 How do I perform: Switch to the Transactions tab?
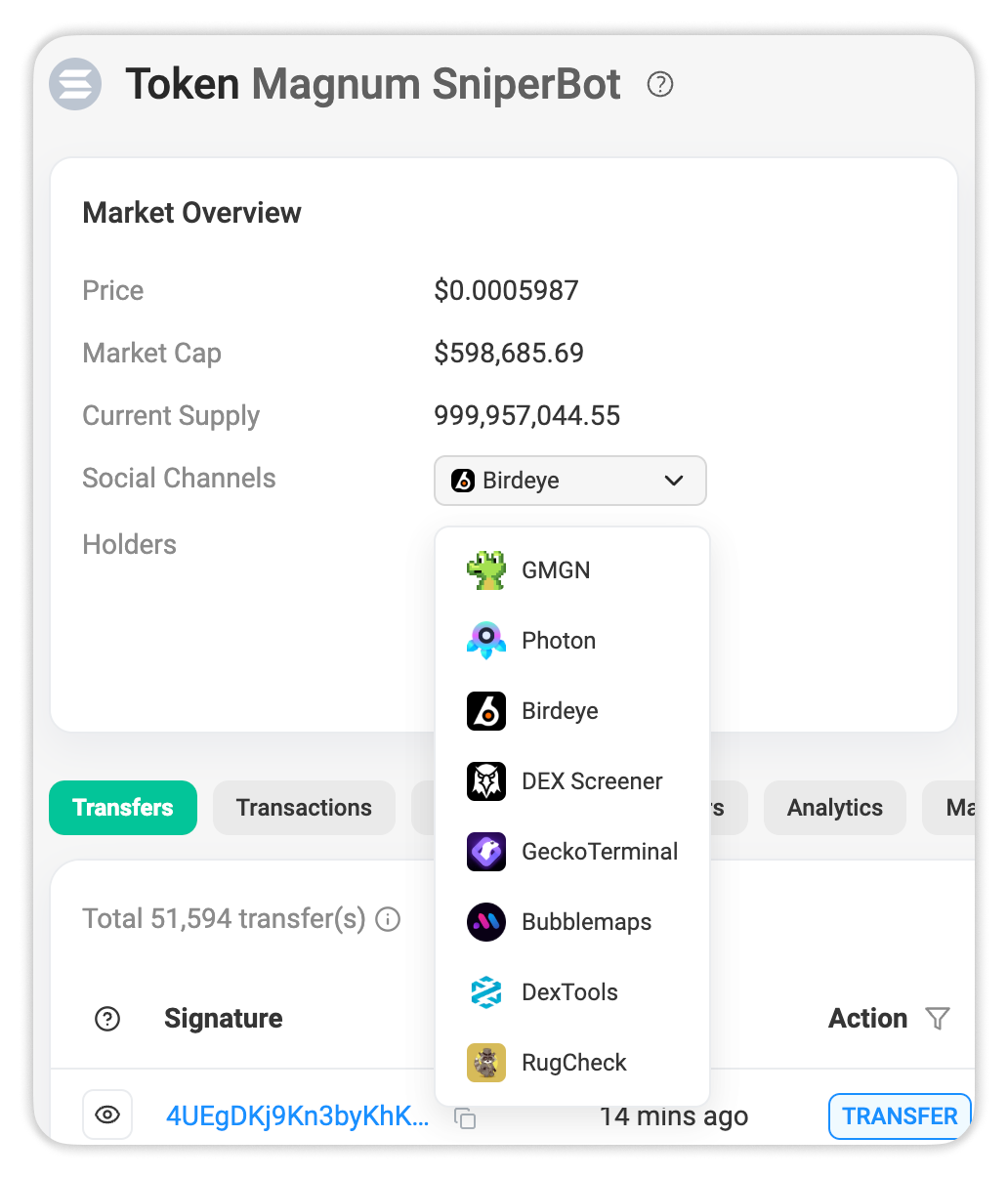pos(304,808)
